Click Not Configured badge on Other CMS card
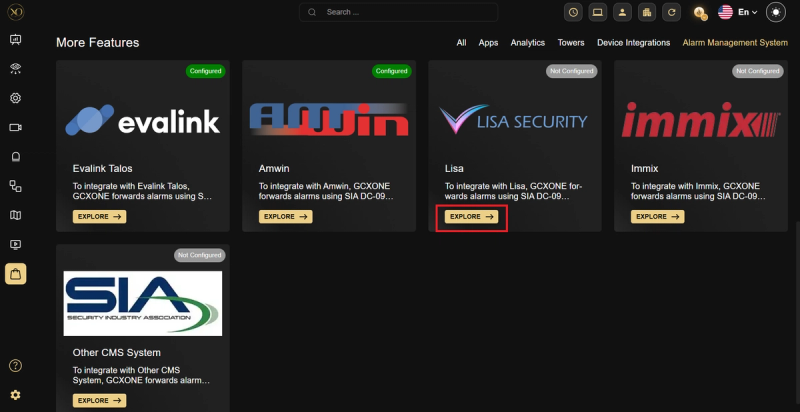The width and height of the screenshot is (800, 412). coord(199,255)
